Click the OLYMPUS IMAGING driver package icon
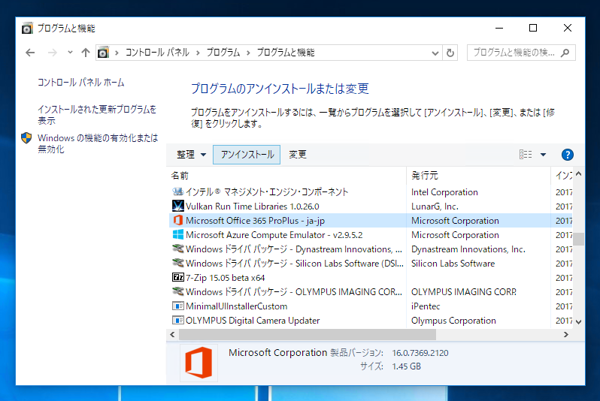The image size is (600, 401). pyautogui.click(x=178, y=292)
